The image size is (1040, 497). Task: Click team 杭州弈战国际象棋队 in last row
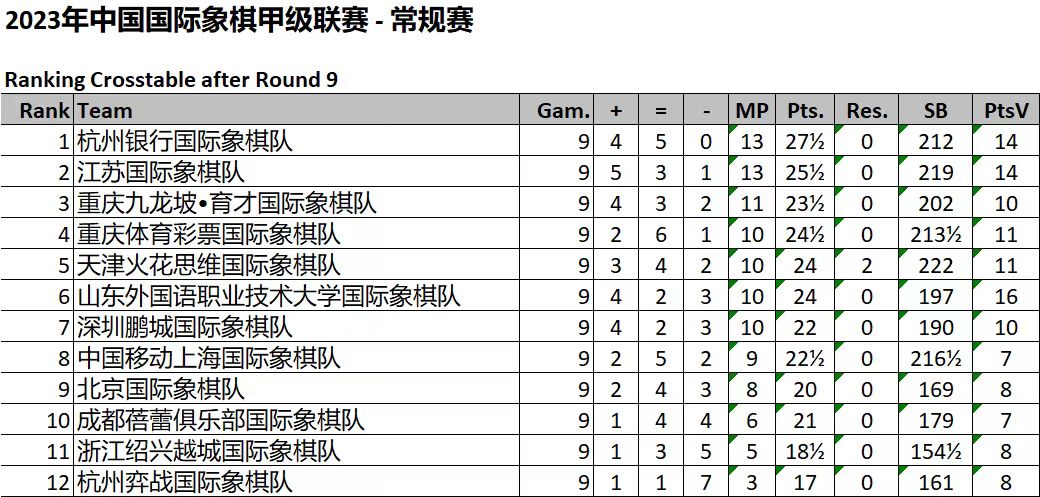click(184, 482)
